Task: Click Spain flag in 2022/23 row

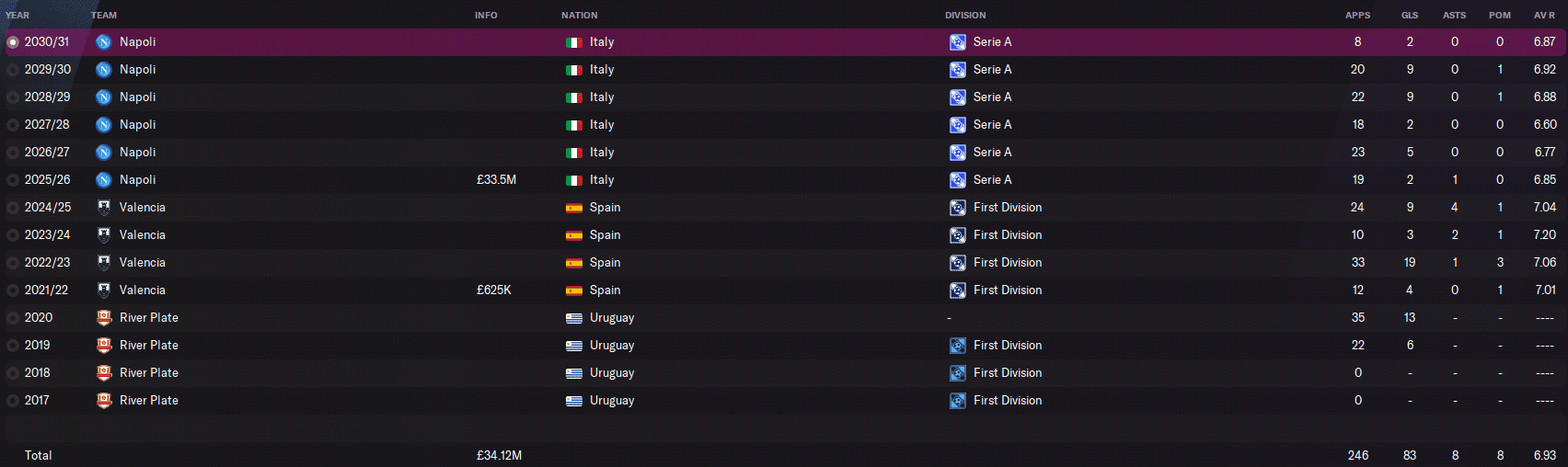Action: 574,263
